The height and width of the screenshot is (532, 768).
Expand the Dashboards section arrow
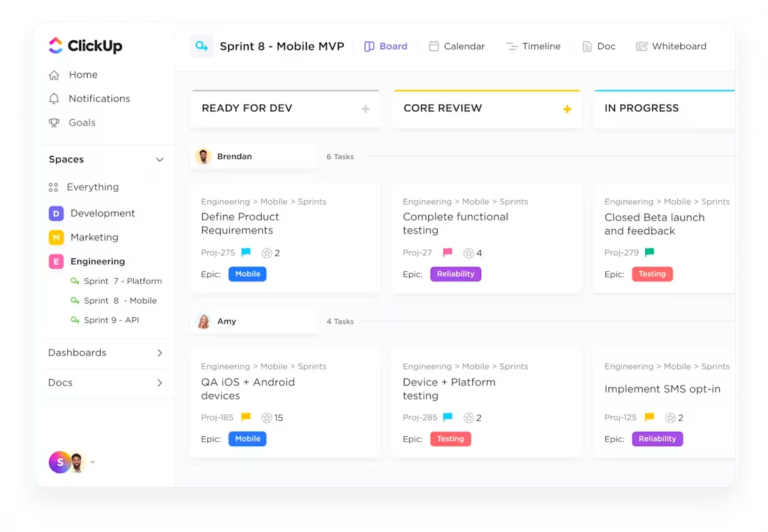click(x=160, y=353)
